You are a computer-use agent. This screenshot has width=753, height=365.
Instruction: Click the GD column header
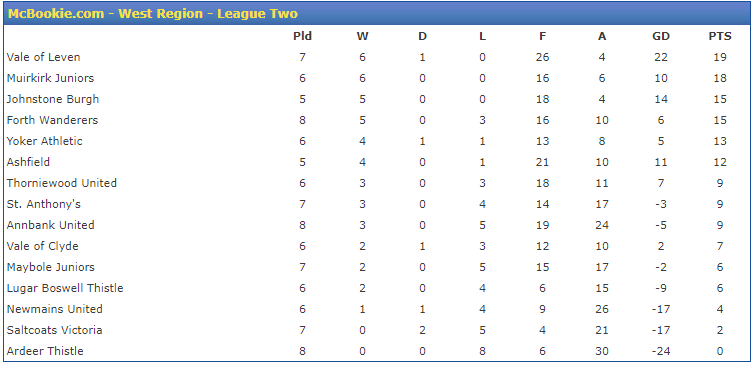pos(661,36)
